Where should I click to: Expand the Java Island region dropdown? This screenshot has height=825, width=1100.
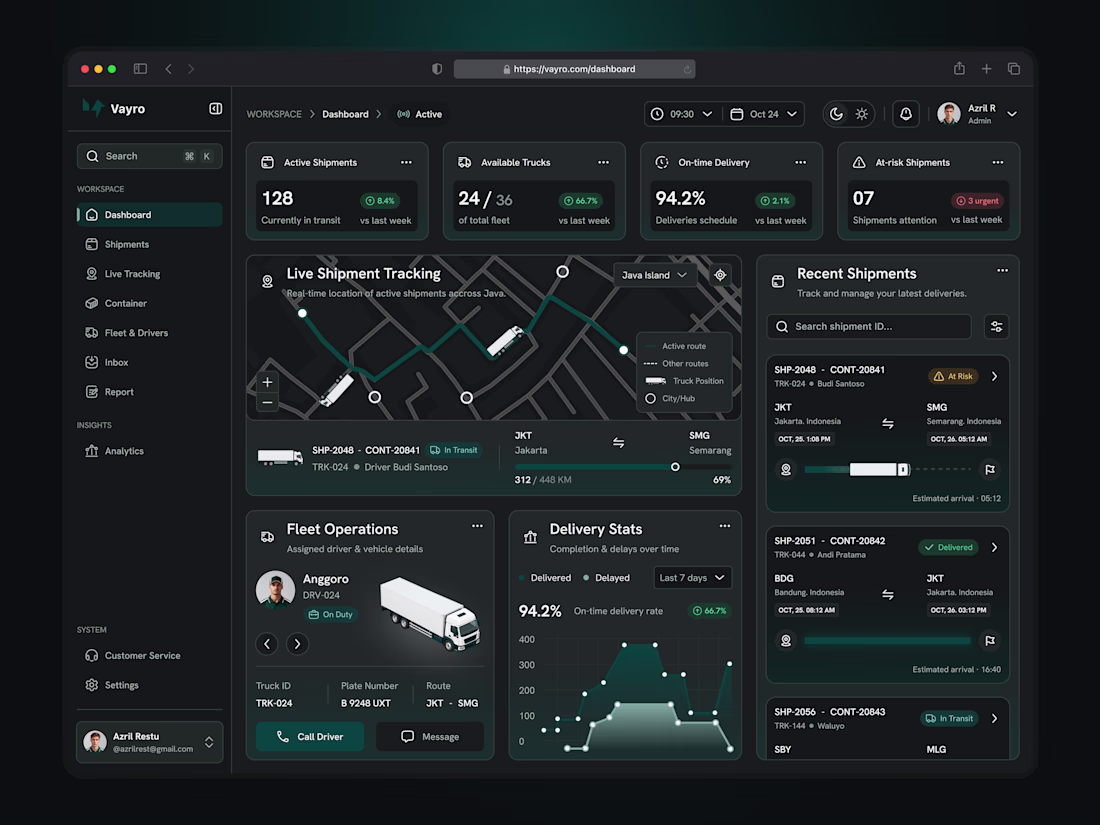click(655, 275)
